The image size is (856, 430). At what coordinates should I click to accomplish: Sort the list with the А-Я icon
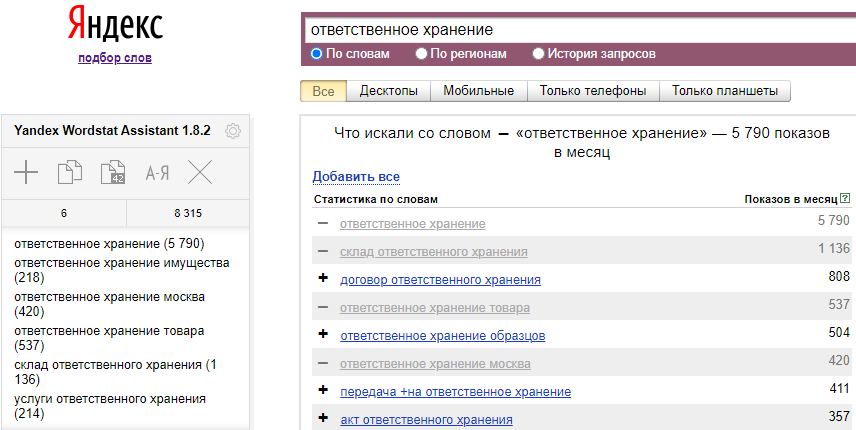pos(157,174)
